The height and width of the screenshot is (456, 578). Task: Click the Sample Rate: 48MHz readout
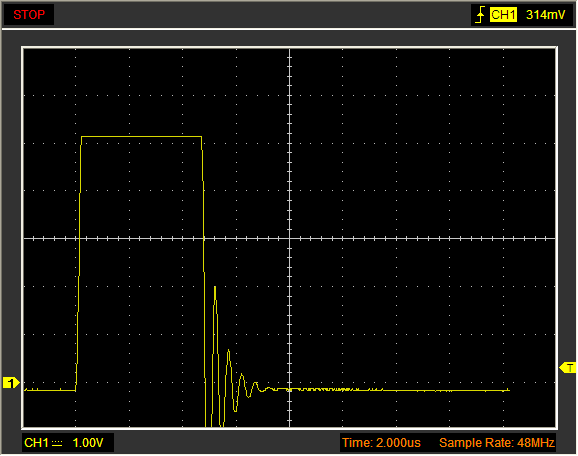pyautogui.click(x=497, y=443)
